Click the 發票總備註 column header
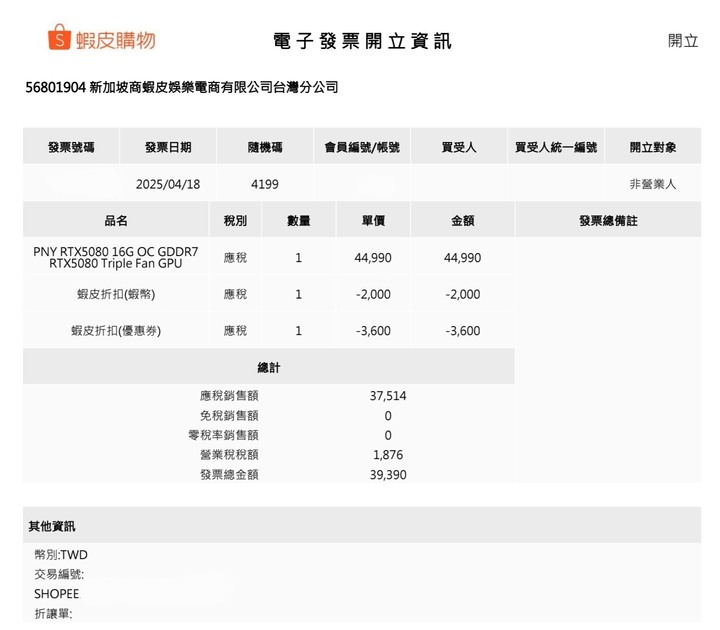 [608, 221]
